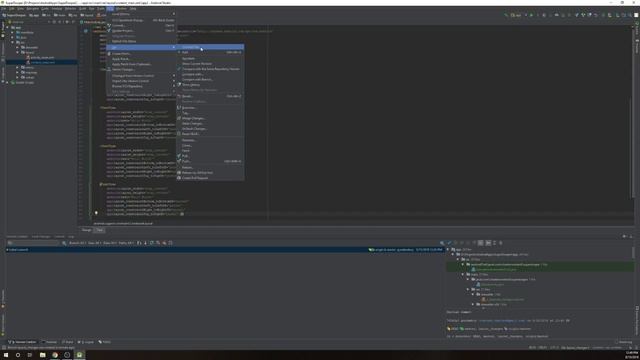The image size is (640, 360).
Task: Open the Terminal tool window tab
Action: pos(50,342)
